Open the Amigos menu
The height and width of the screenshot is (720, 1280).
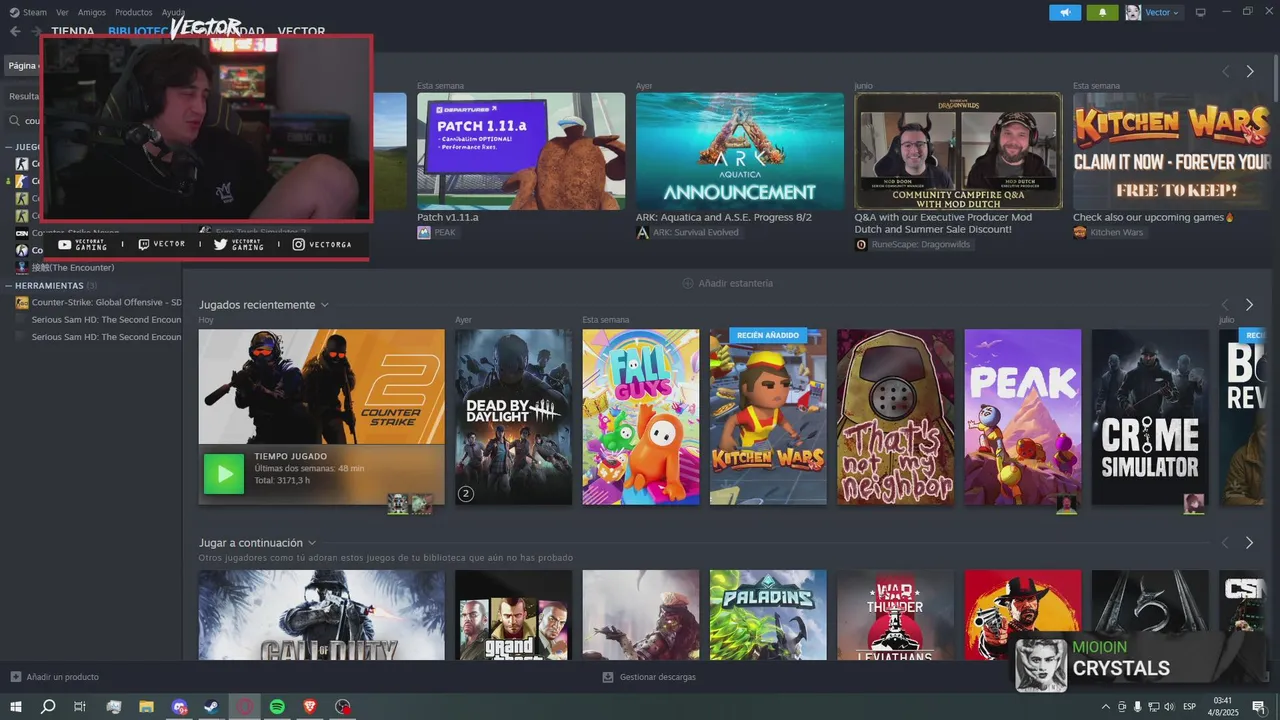(92, 12)
